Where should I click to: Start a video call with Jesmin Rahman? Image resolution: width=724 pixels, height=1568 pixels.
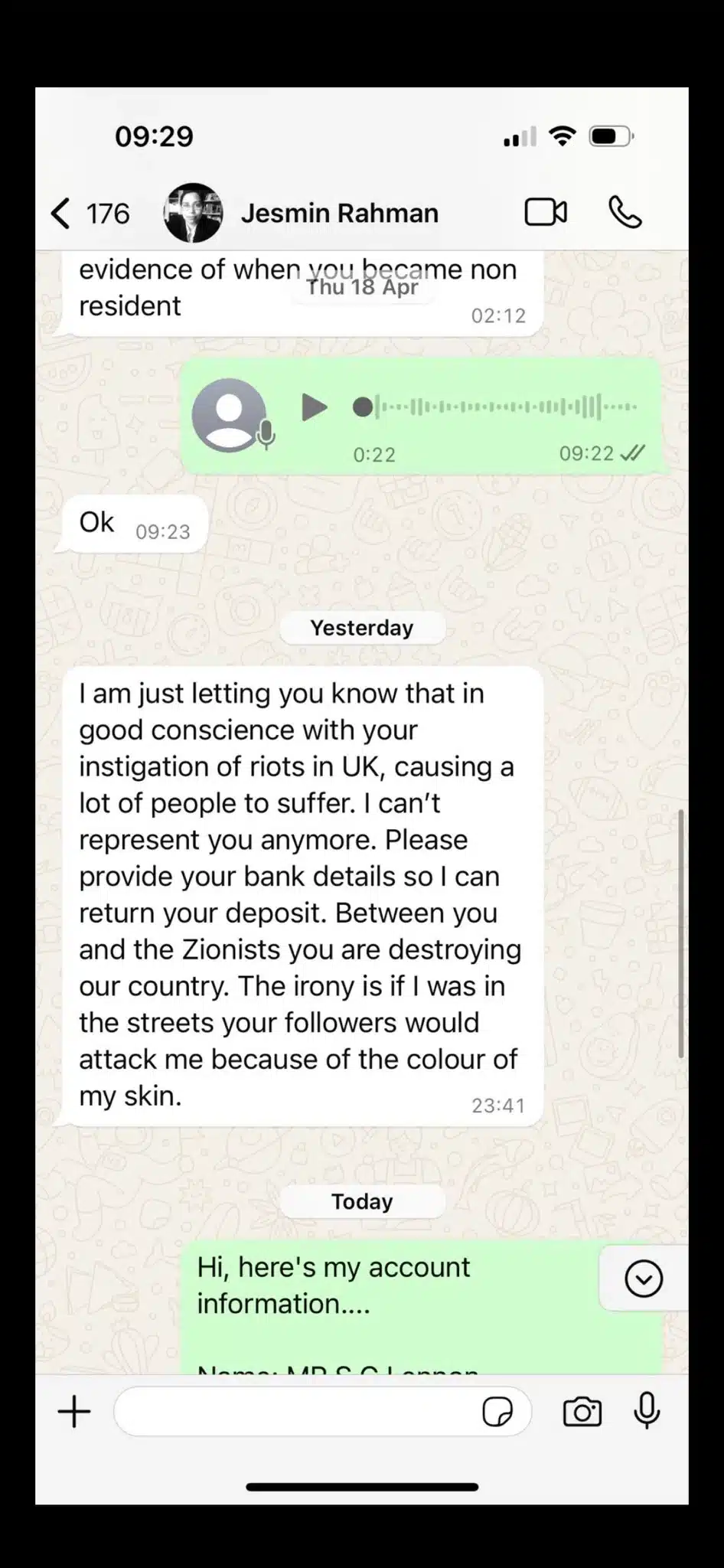pyautogui.click(x=546, y=212)
